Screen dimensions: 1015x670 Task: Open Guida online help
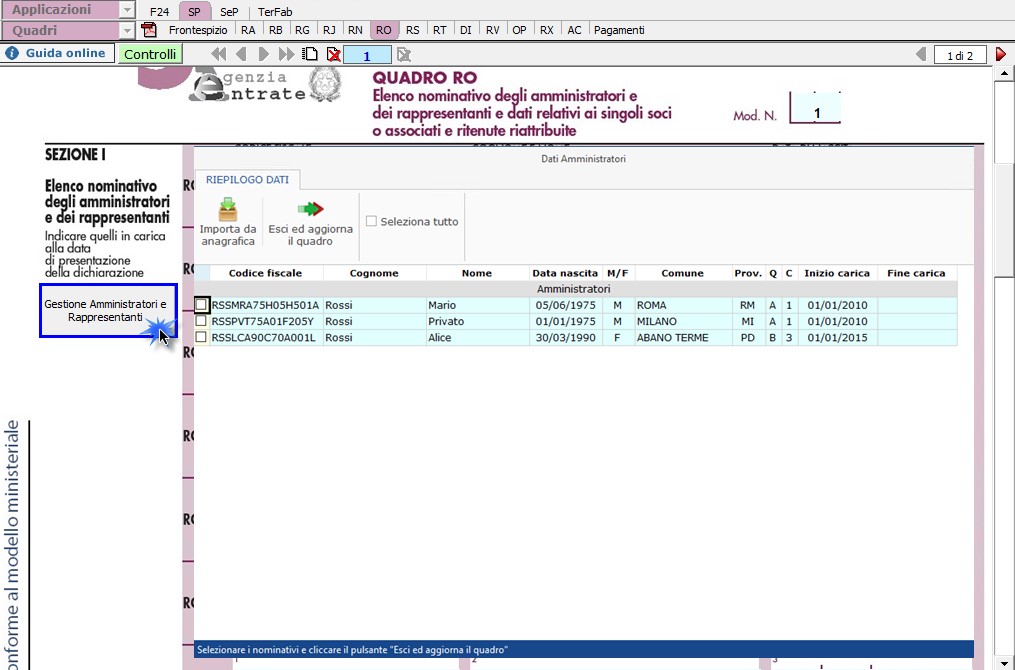(57, 53)
